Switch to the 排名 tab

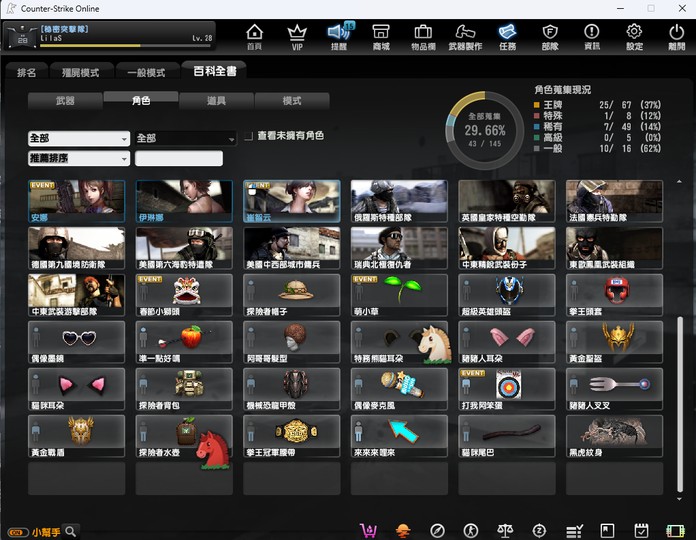[27, 73]
